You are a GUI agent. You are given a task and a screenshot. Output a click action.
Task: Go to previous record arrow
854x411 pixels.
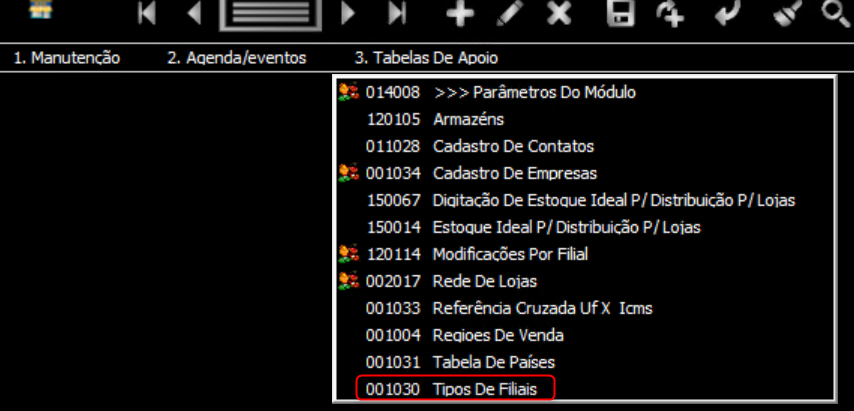click(194, 13)
